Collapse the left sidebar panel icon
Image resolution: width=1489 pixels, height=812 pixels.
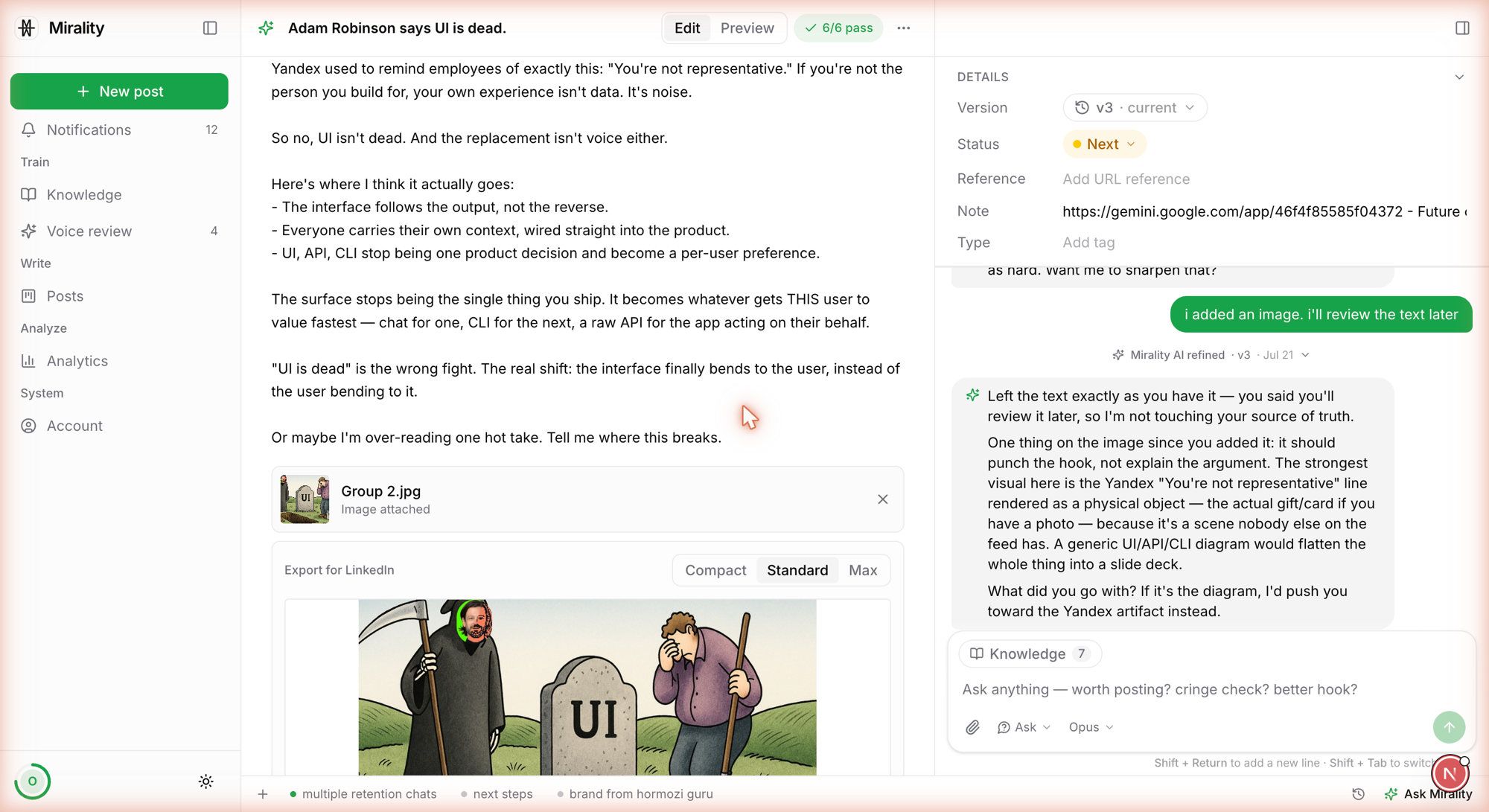[210, 28]
